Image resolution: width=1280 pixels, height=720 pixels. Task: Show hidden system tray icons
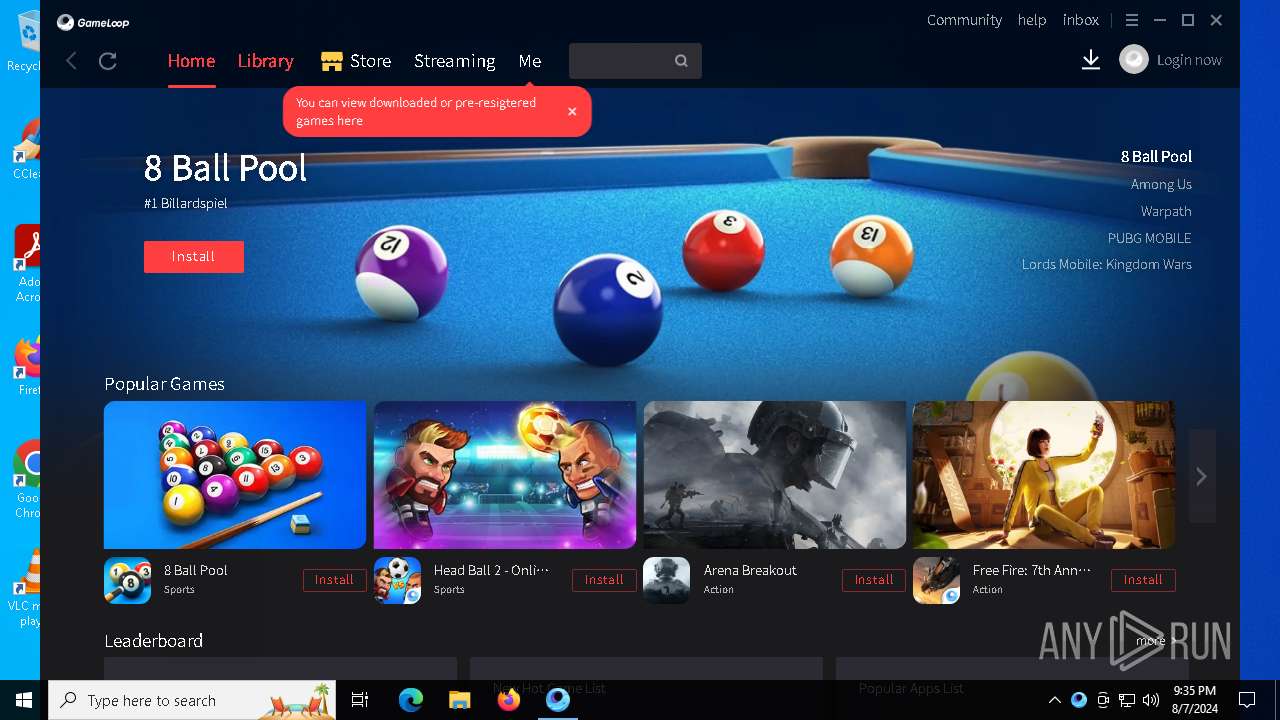point(1054,700)
